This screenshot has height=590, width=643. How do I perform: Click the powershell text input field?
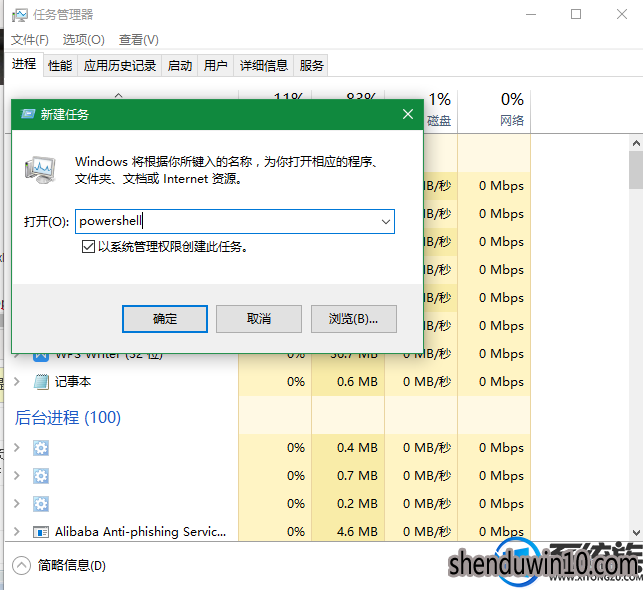coord(235,221)
